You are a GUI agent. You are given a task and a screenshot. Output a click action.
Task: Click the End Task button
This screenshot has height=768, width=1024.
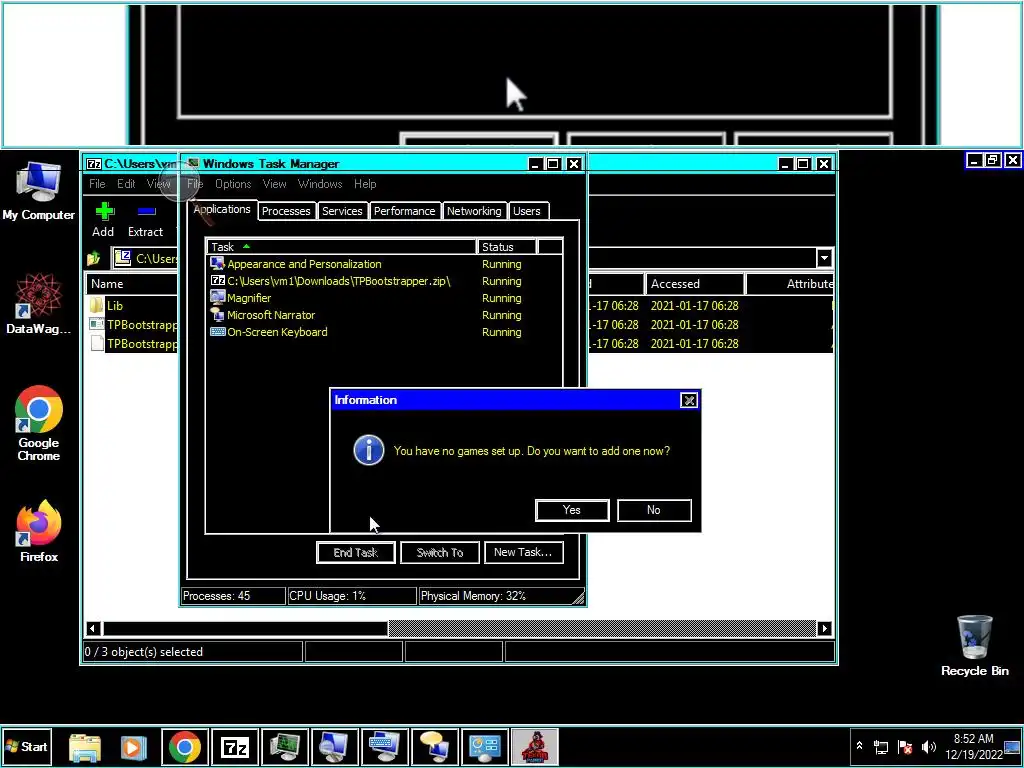coord(356,552)
